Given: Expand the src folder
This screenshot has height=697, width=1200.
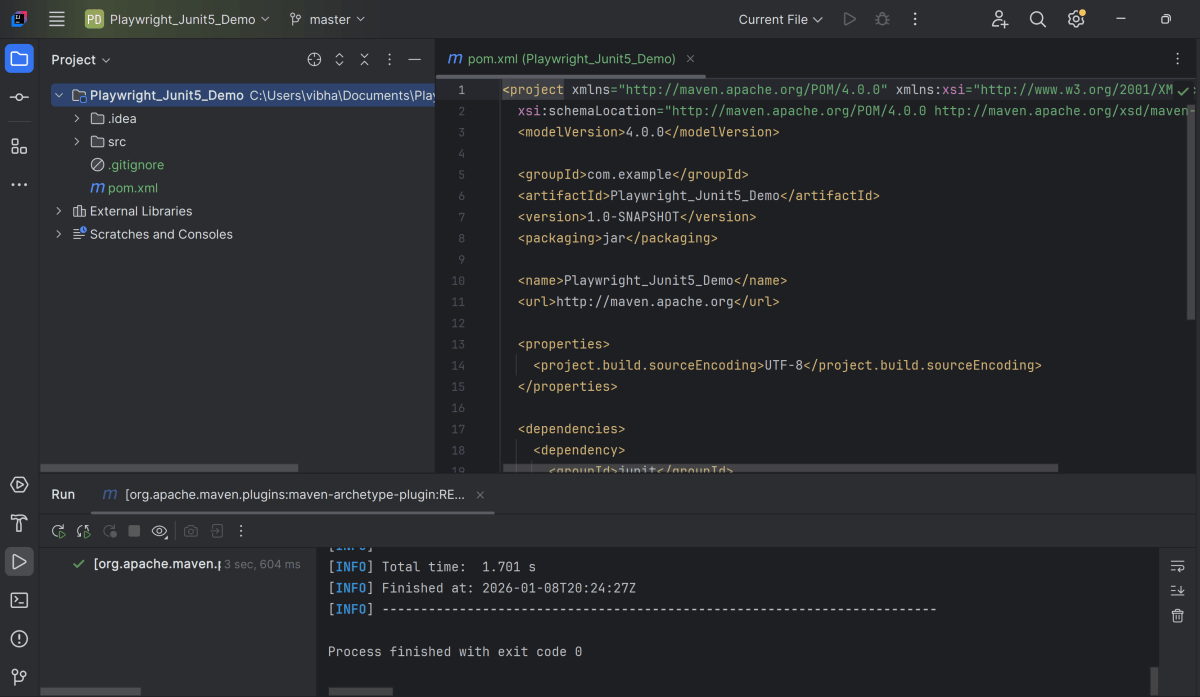Looking at the screenshot, I should (x=77, y=142).
